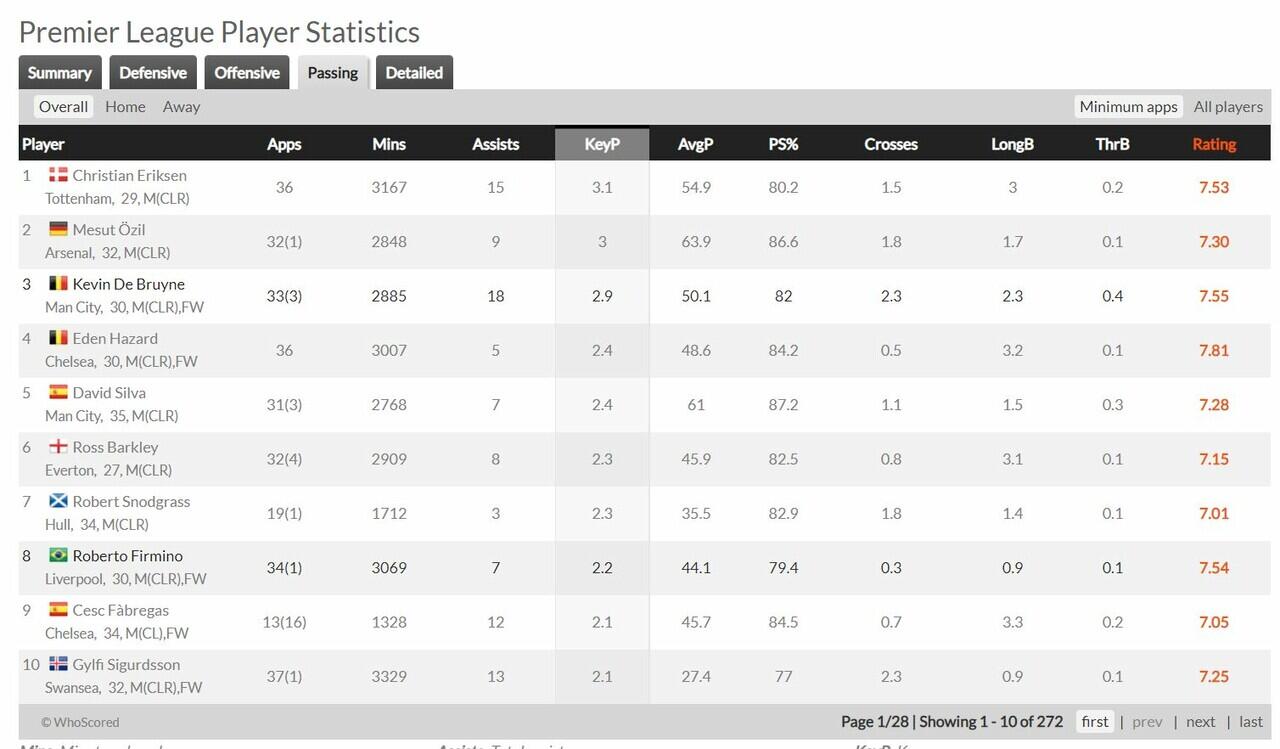
Task: Click Germany flag next to Mesut Özil
Action: tap(58, 229)
